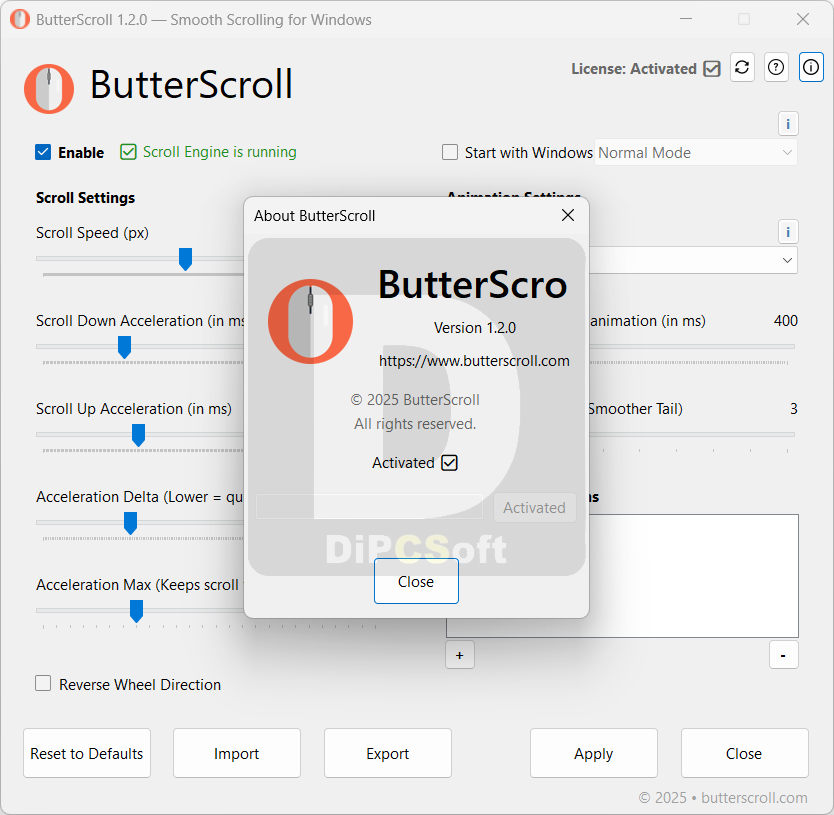Click the Scroll Engine is running checkbox
Image resolution: width=834 pixels, height=815 pixels.
[x=128, y=152]
